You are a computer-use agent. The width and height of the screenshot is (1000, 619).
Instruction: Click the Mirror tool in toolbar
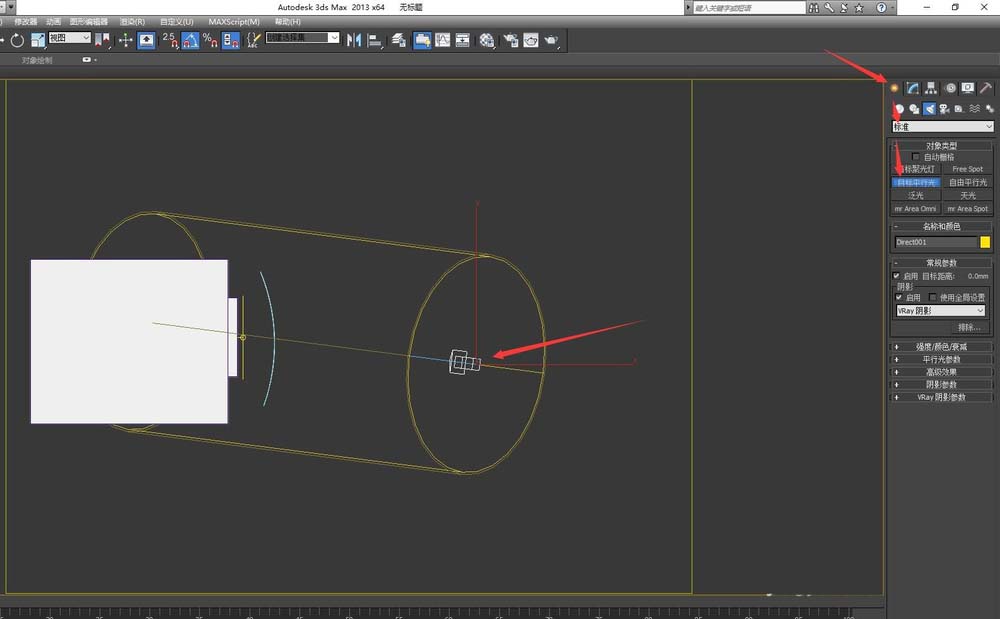point(354,40)
